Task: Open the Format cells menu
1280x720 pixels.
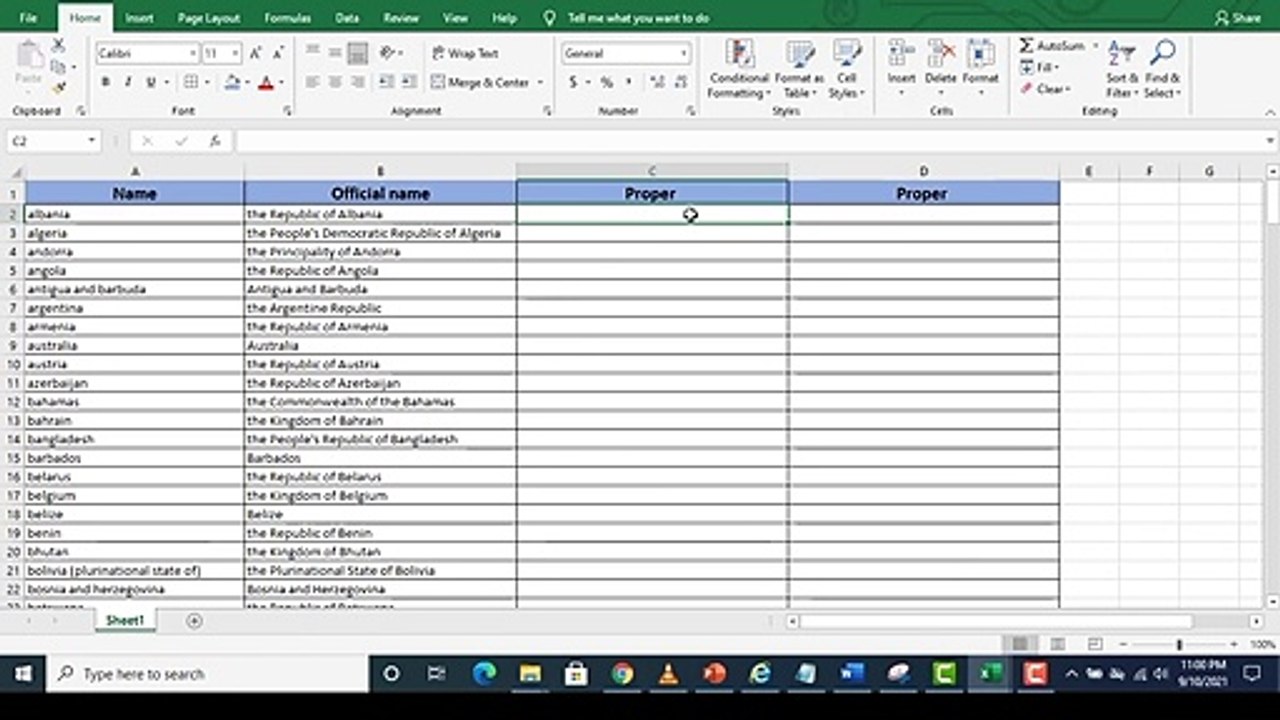Action: (980, 69)
